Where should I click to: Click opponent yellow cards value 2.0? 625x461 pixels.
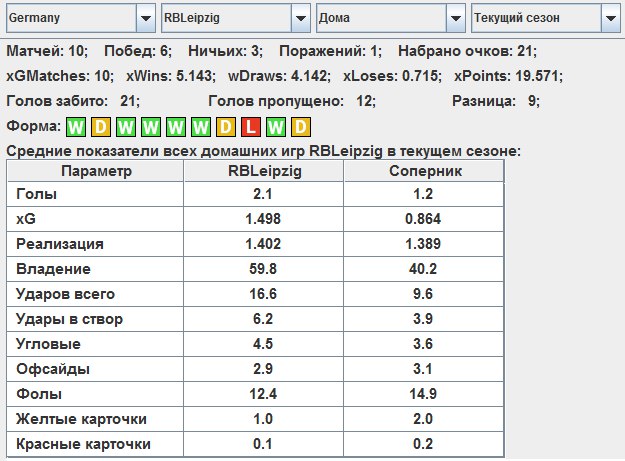(x=423, y=419)
